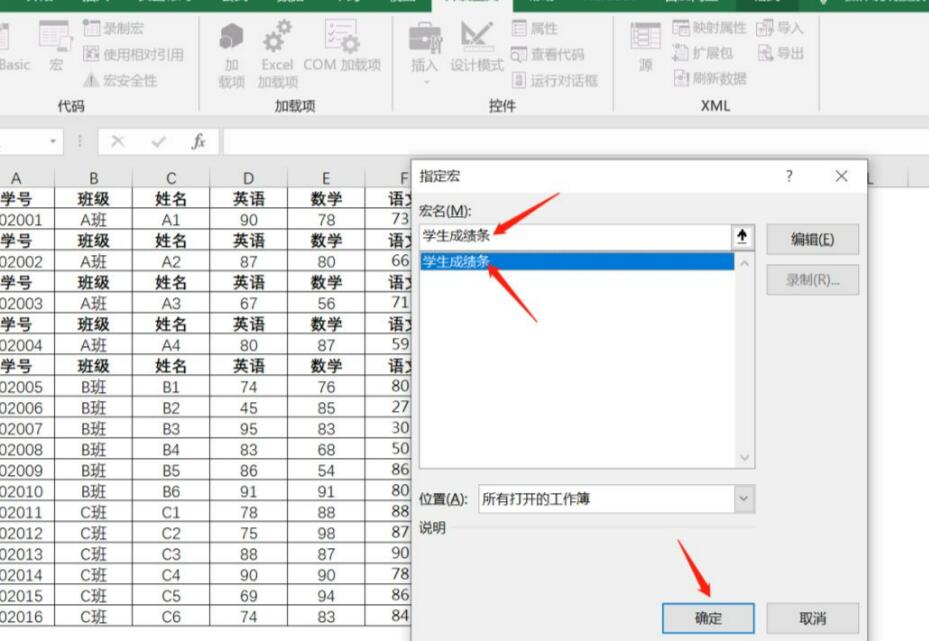The image size is (929, 641).
Task: Click the macro name (宏名) input field
Action: coord(575,236)
